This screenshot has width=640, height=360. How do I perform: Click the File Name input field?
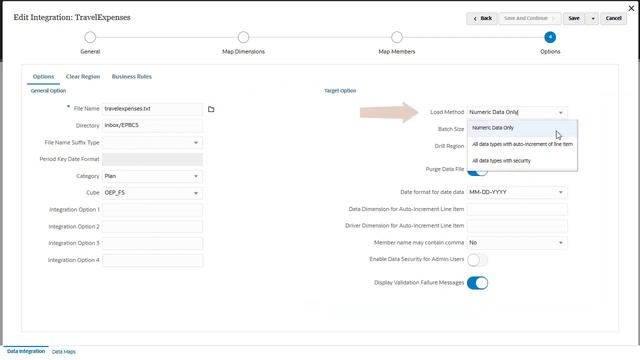[152, 109]
